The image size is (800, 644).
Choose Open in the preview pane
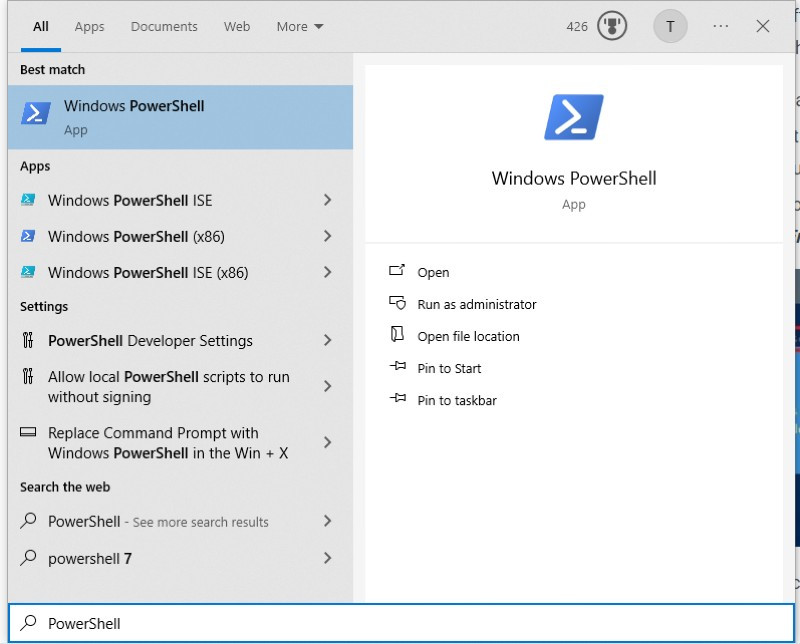(433, 273)
